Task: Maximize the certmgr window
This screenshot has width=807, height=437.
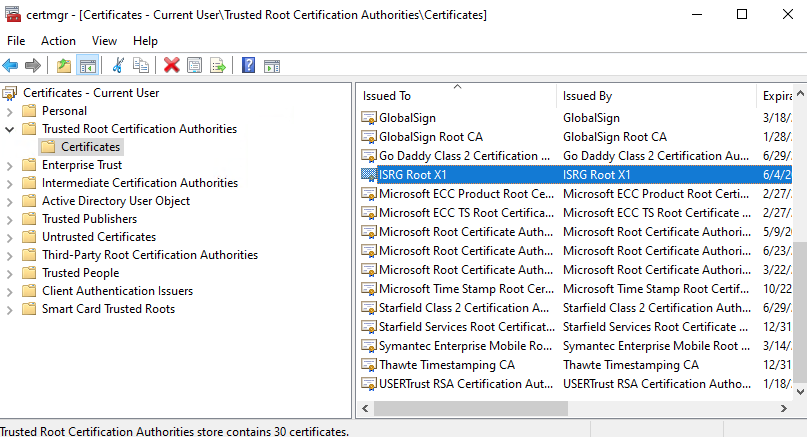Action: click(x=742, y=14)
